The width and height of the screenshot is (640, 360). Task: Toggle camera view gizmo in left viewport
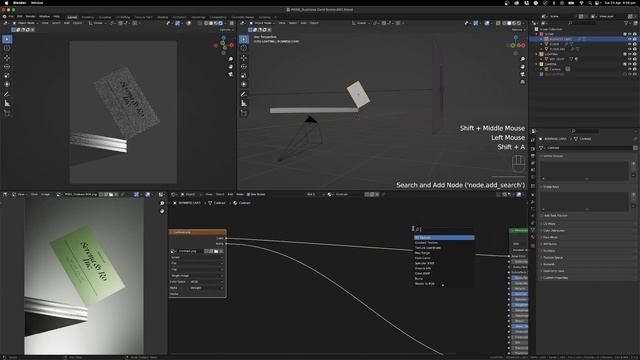point(231,74)
